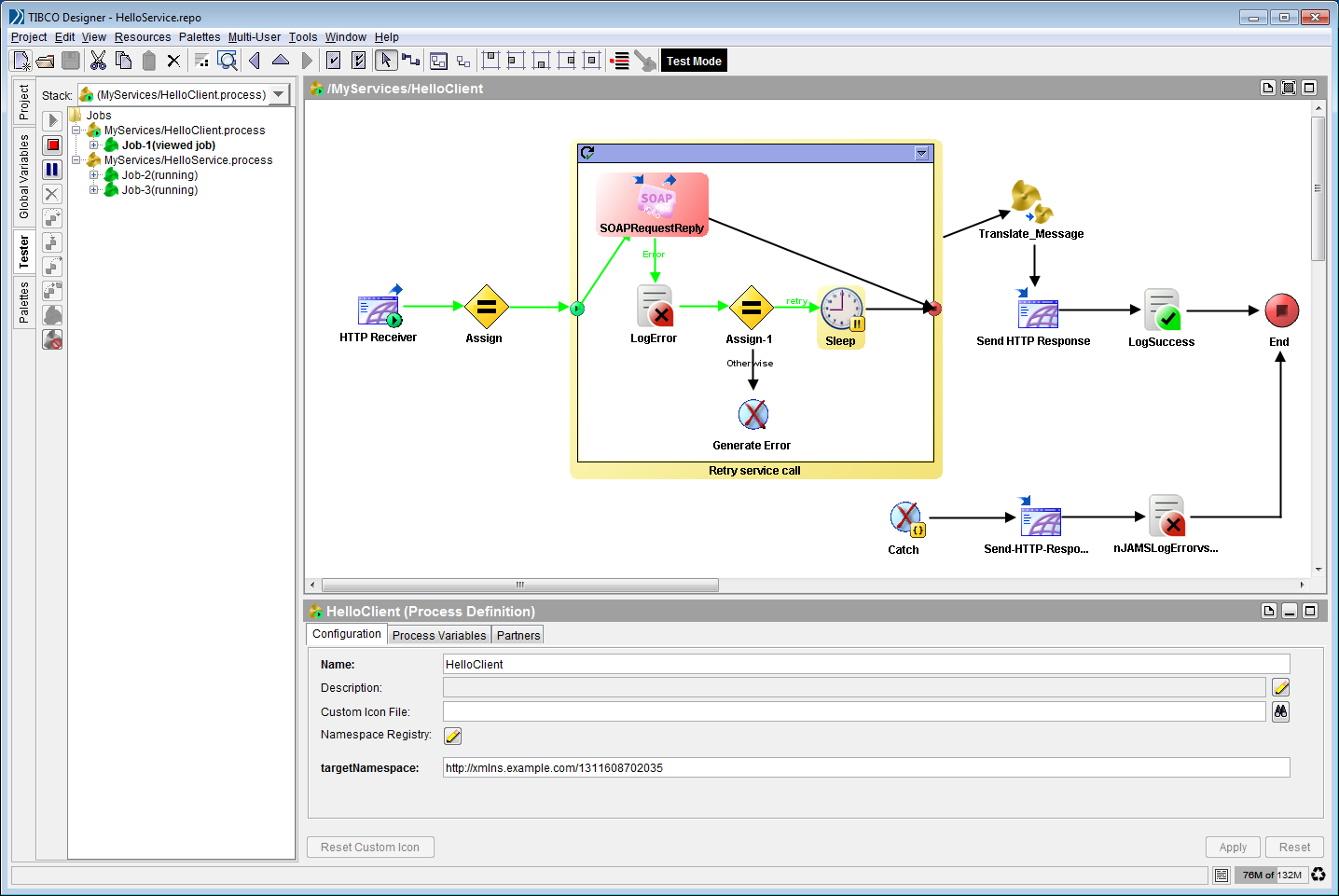The width and height of the screenshot is (1339, 896).
Task: Click the Delete X toolbar icon
Action: coord(173,62)
